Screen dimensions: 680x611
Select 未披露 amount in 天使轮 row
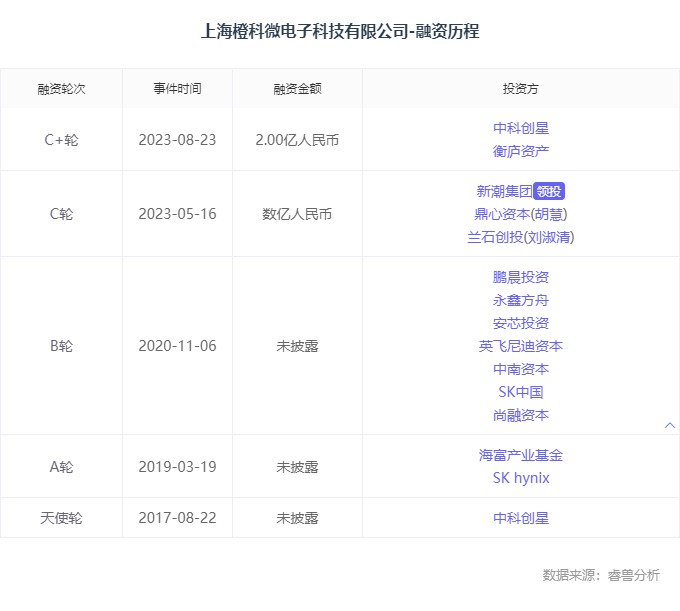pos(297,518)
